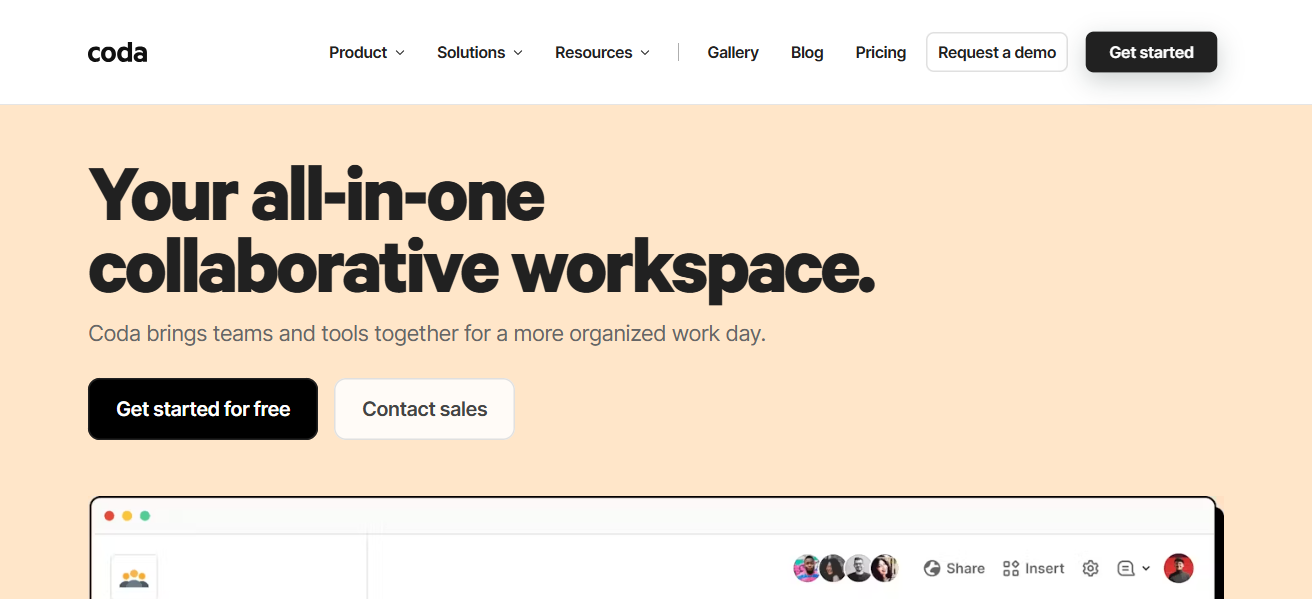Click the user avatar with red background
This screenshot has width=1312, height=599.
(x=1179, y=568)
